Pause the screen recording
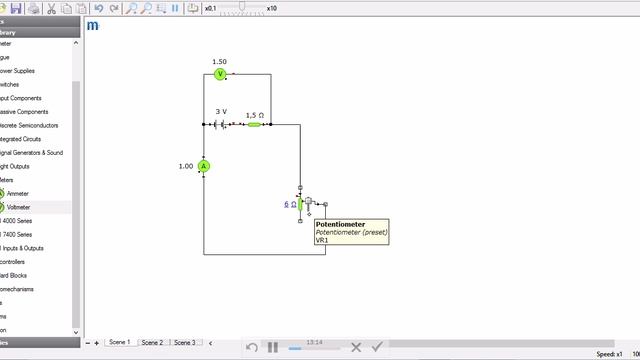640x360 pixels. click(x=273, y=347)
